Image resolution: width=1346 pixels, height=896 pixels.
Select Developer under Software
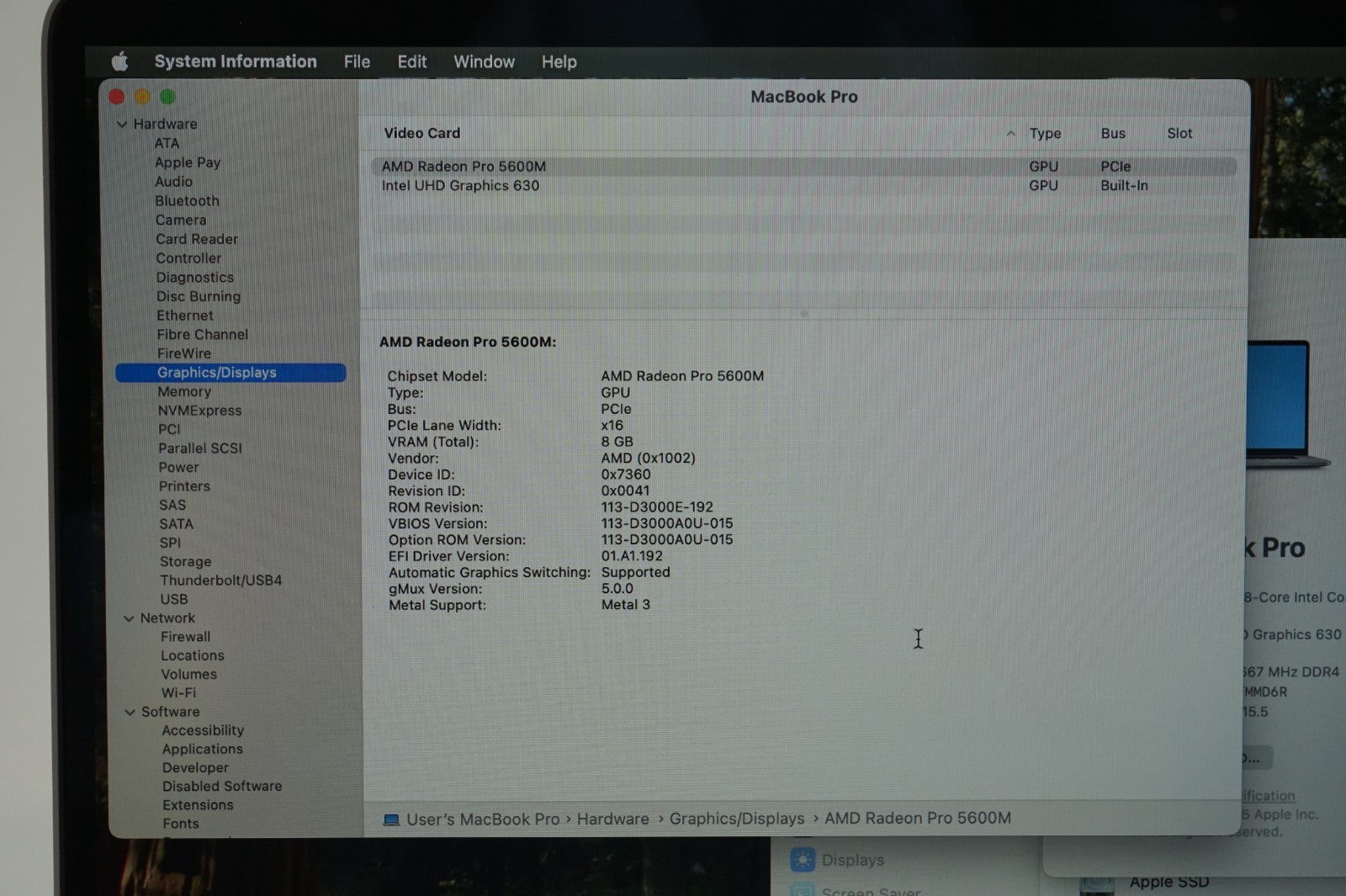click(195, 767)
